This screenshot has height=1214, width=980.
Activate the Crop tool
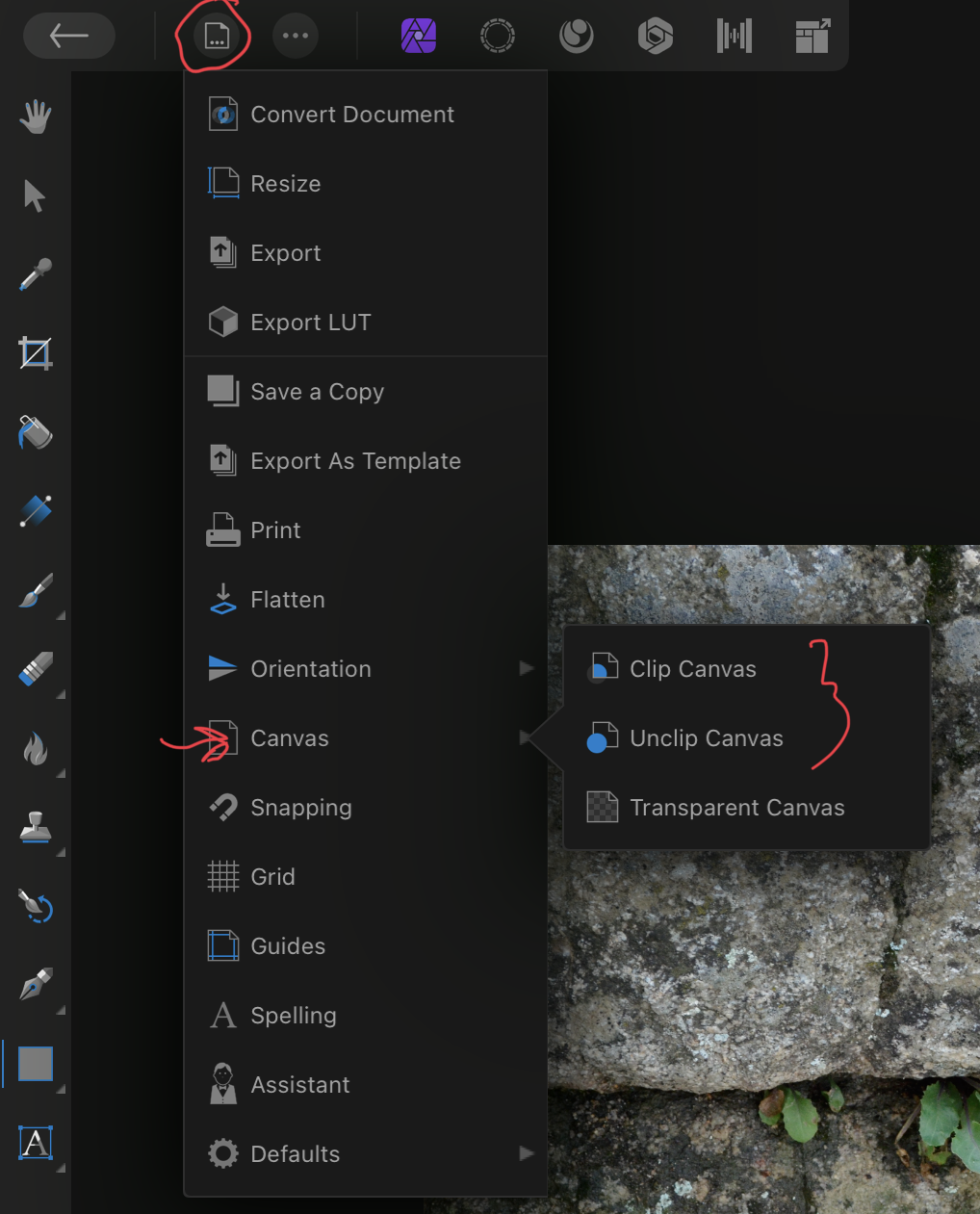[36, 353]
